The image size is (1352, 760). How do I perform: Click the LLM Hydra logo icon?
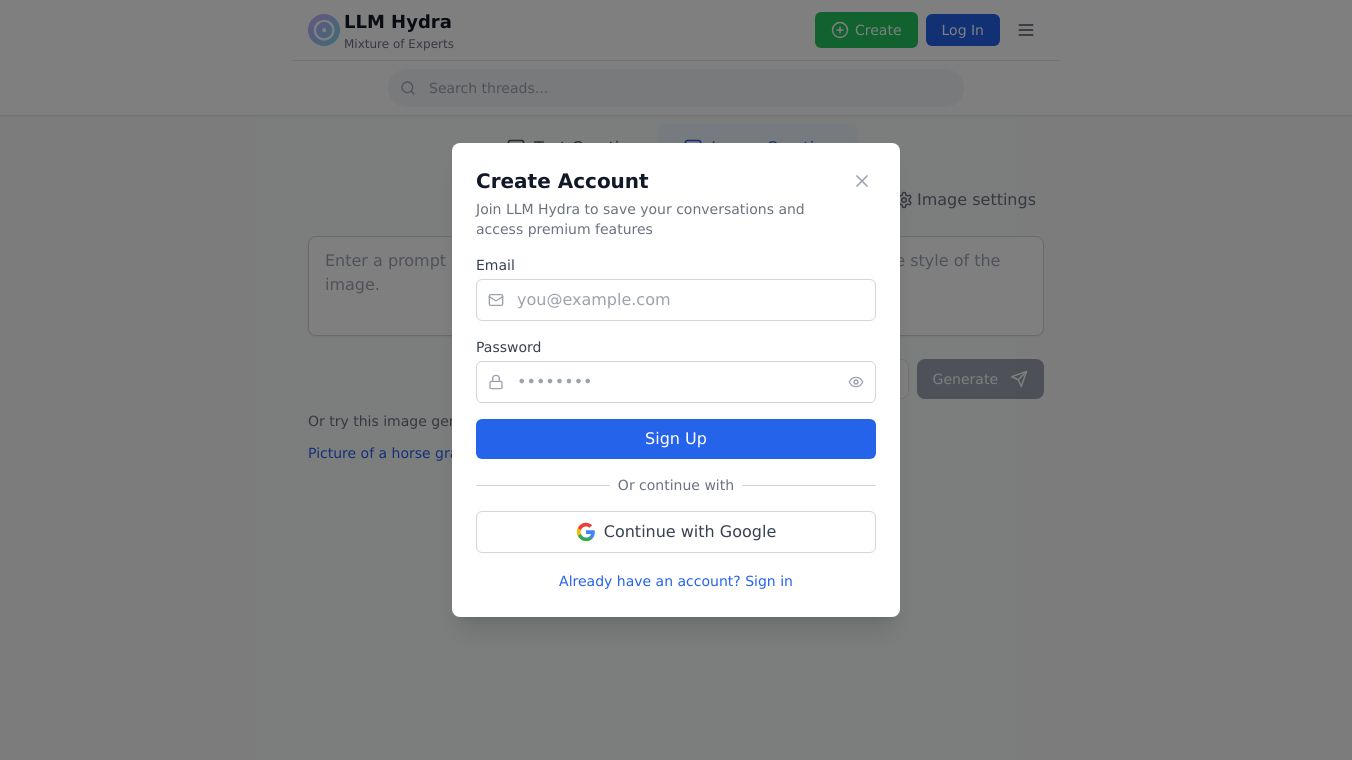(x=323, y=30)
